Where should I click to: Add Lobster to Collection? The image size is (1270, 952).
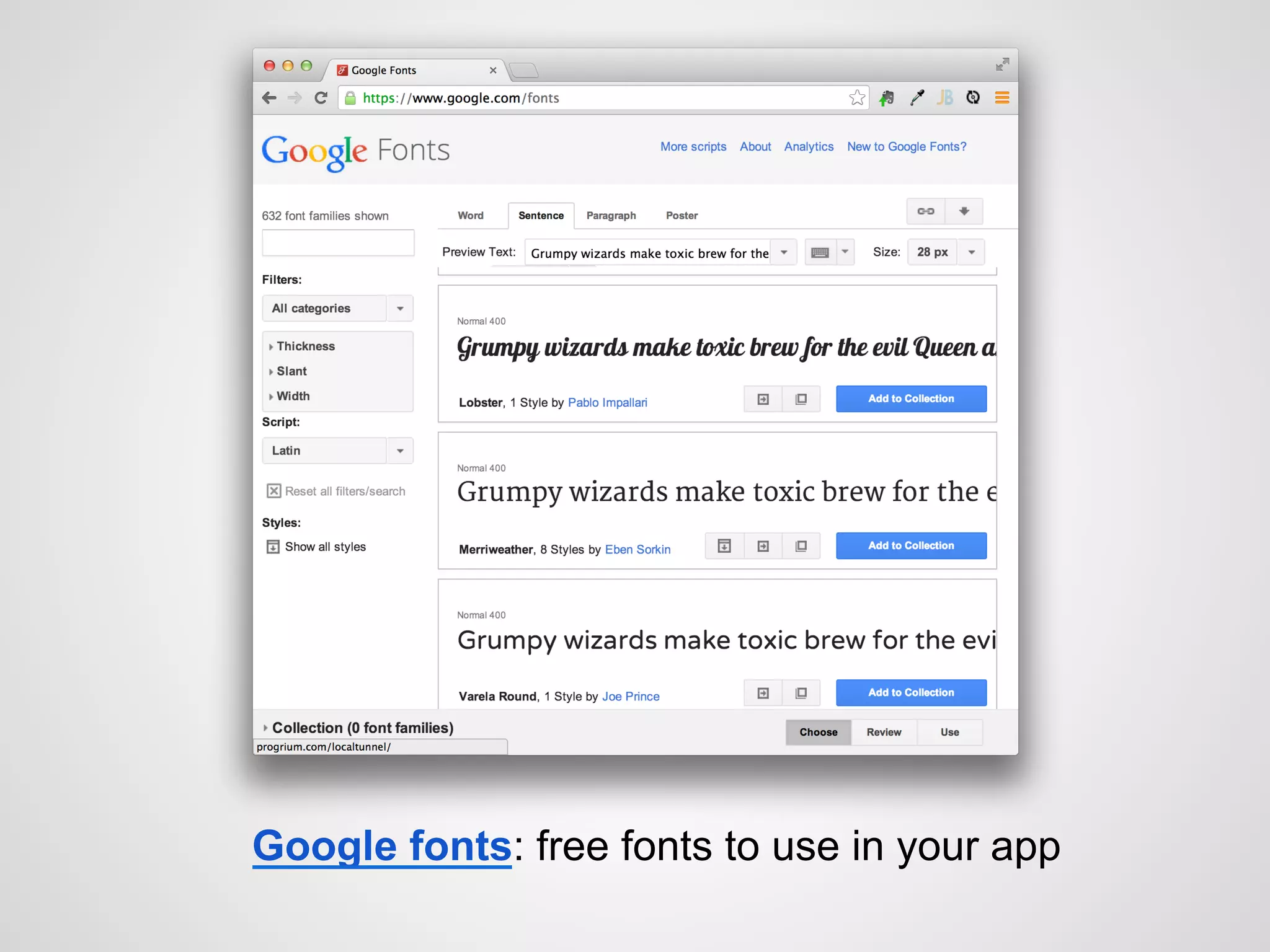point(911,399)
